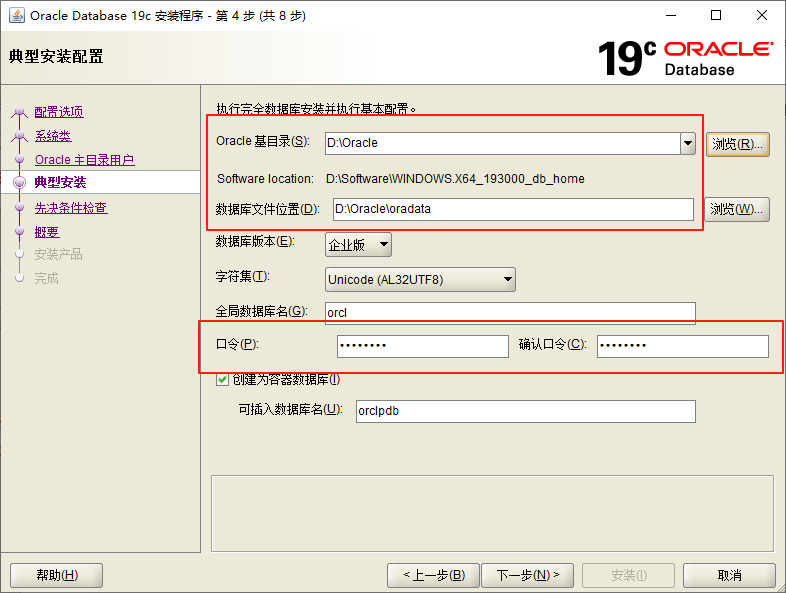
Task: Click the 典型安装配置 heading text
Action: pyautogui.click(x=56, y=56)
